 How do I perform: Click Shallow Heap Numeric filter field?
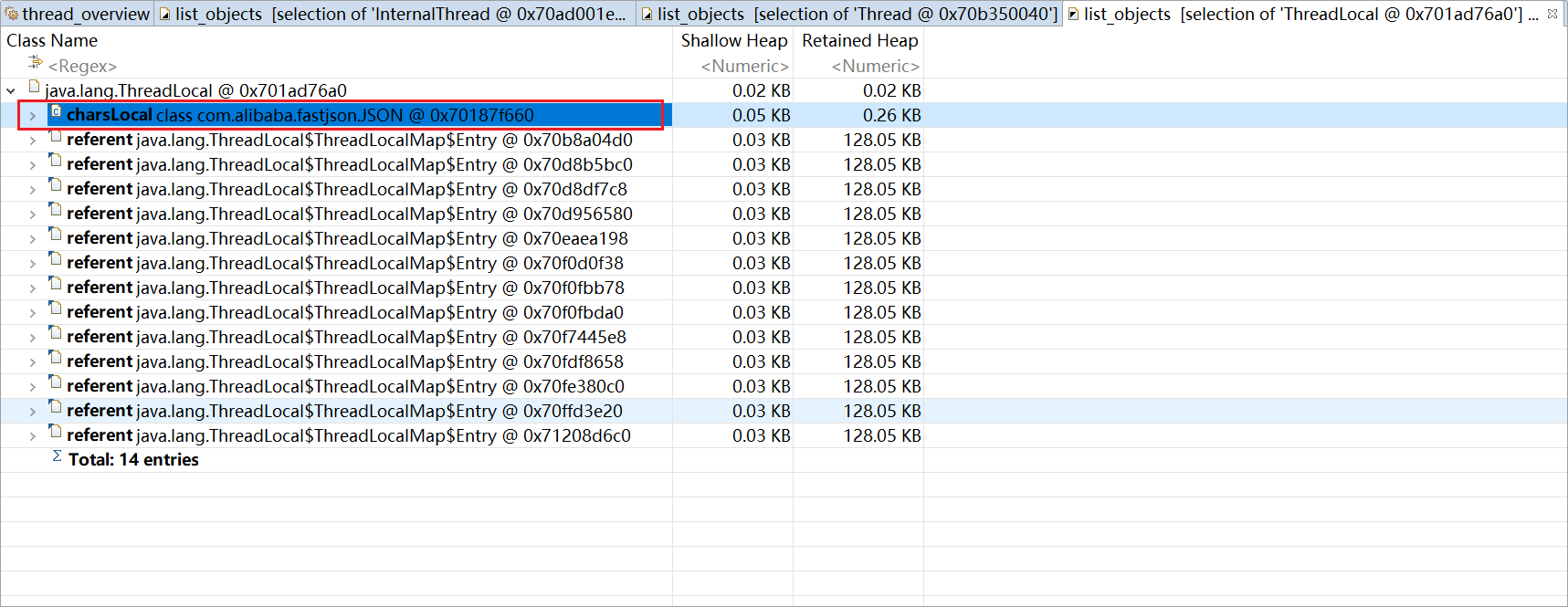tap(743, 66)
